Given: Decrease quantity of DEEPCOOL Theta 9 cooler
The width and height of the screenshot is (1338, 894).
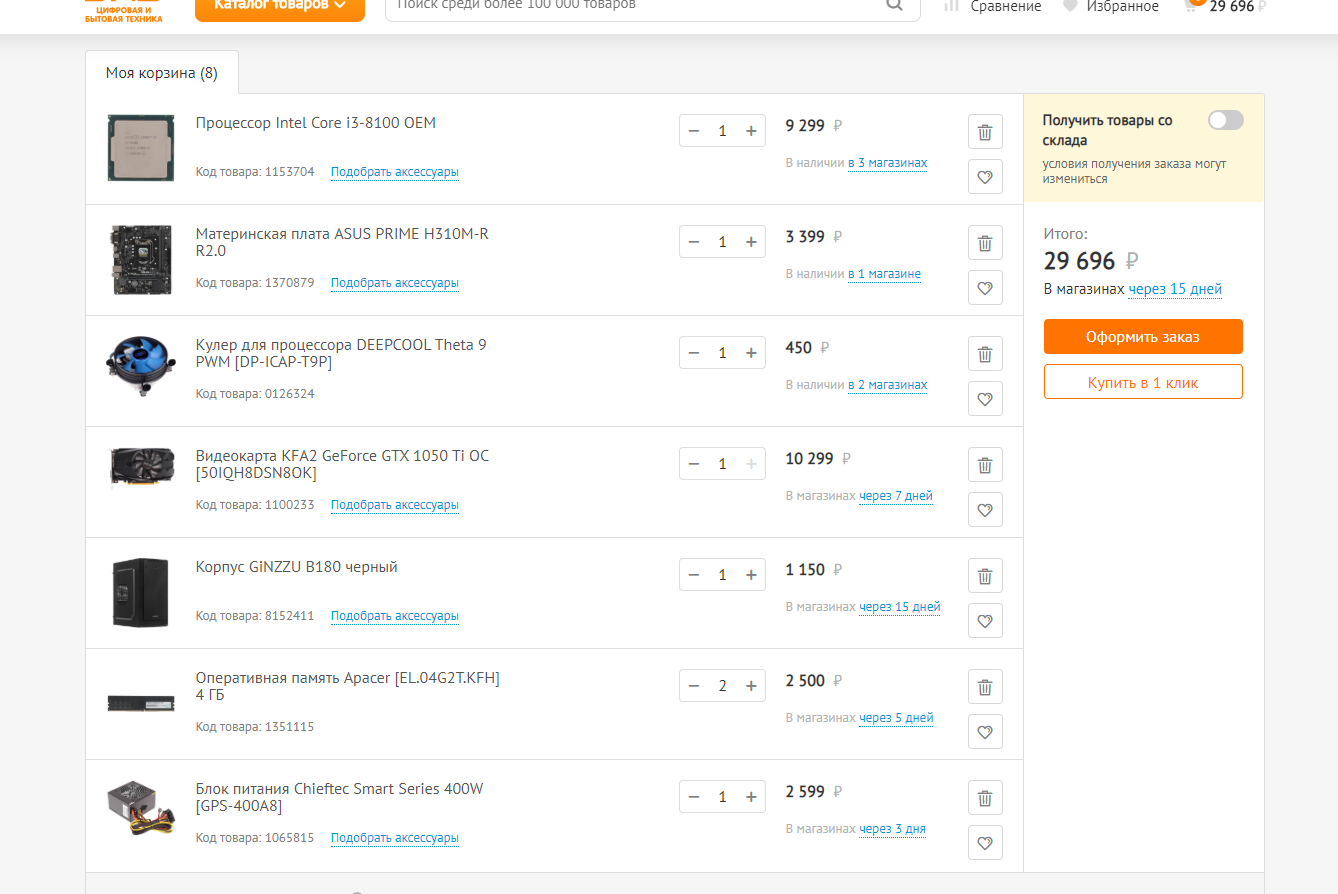Looking at the screenshot, I should coord(694,353).
